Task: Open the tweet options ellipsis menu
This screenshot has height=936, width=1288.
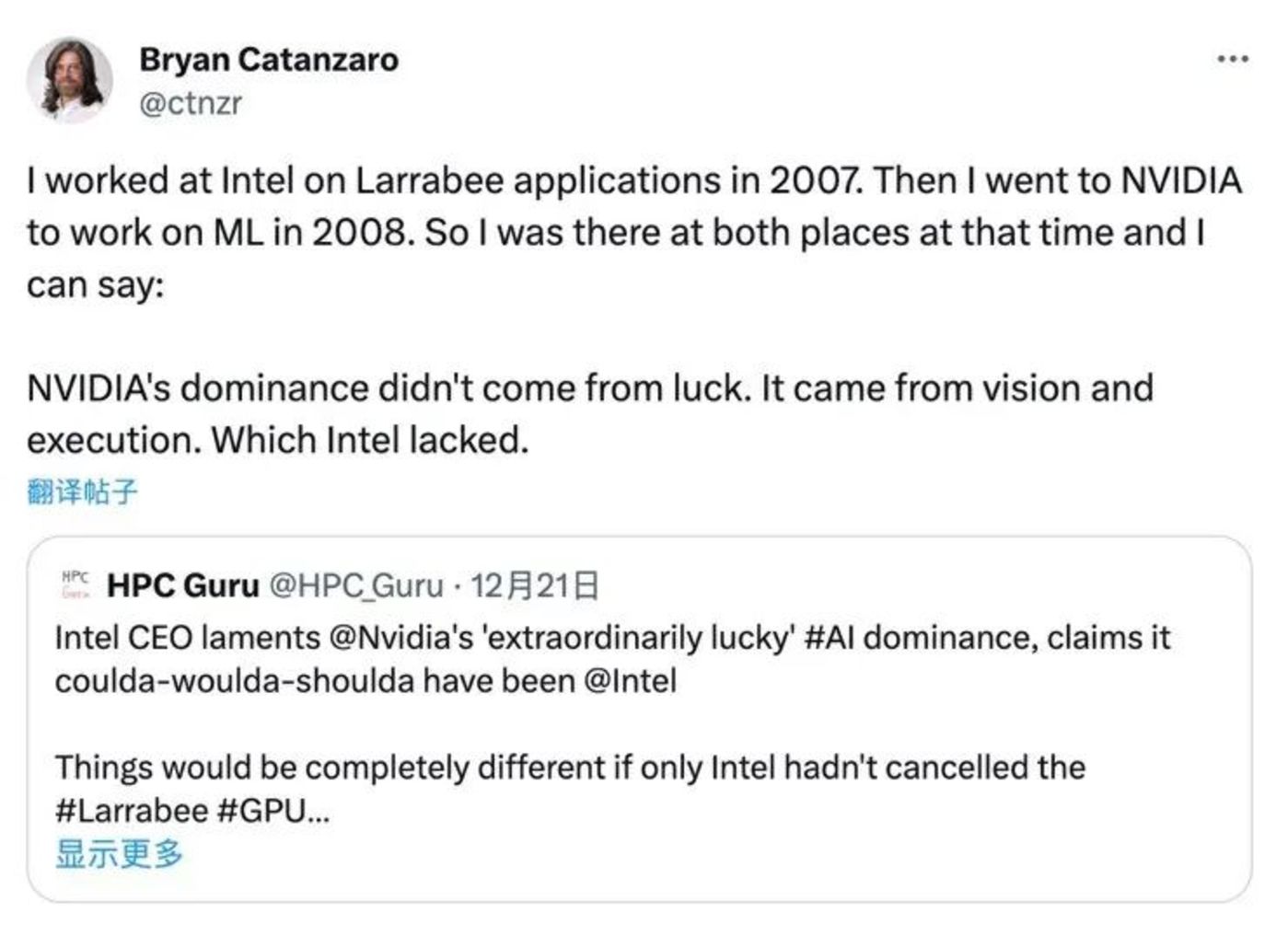Action: [x=1231, y=57]
